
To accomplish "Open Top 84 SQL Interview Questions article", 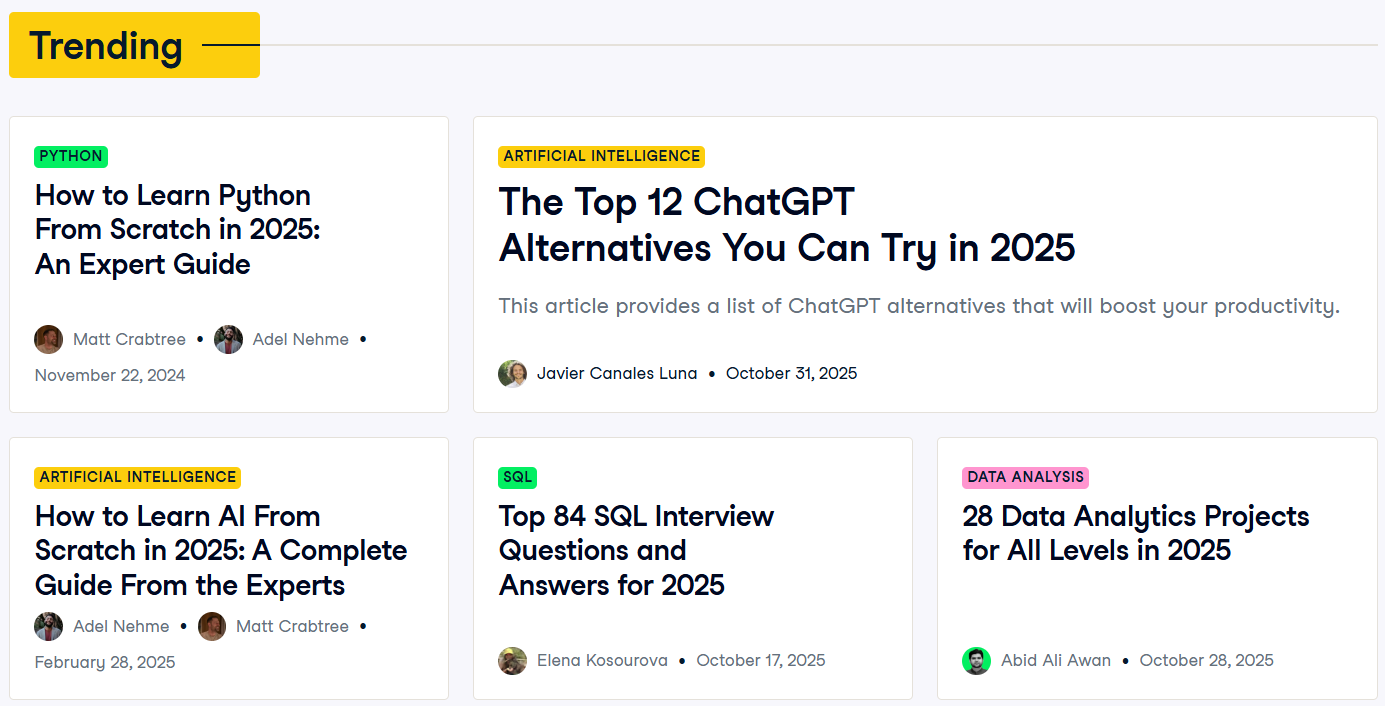I will (635, 550).
